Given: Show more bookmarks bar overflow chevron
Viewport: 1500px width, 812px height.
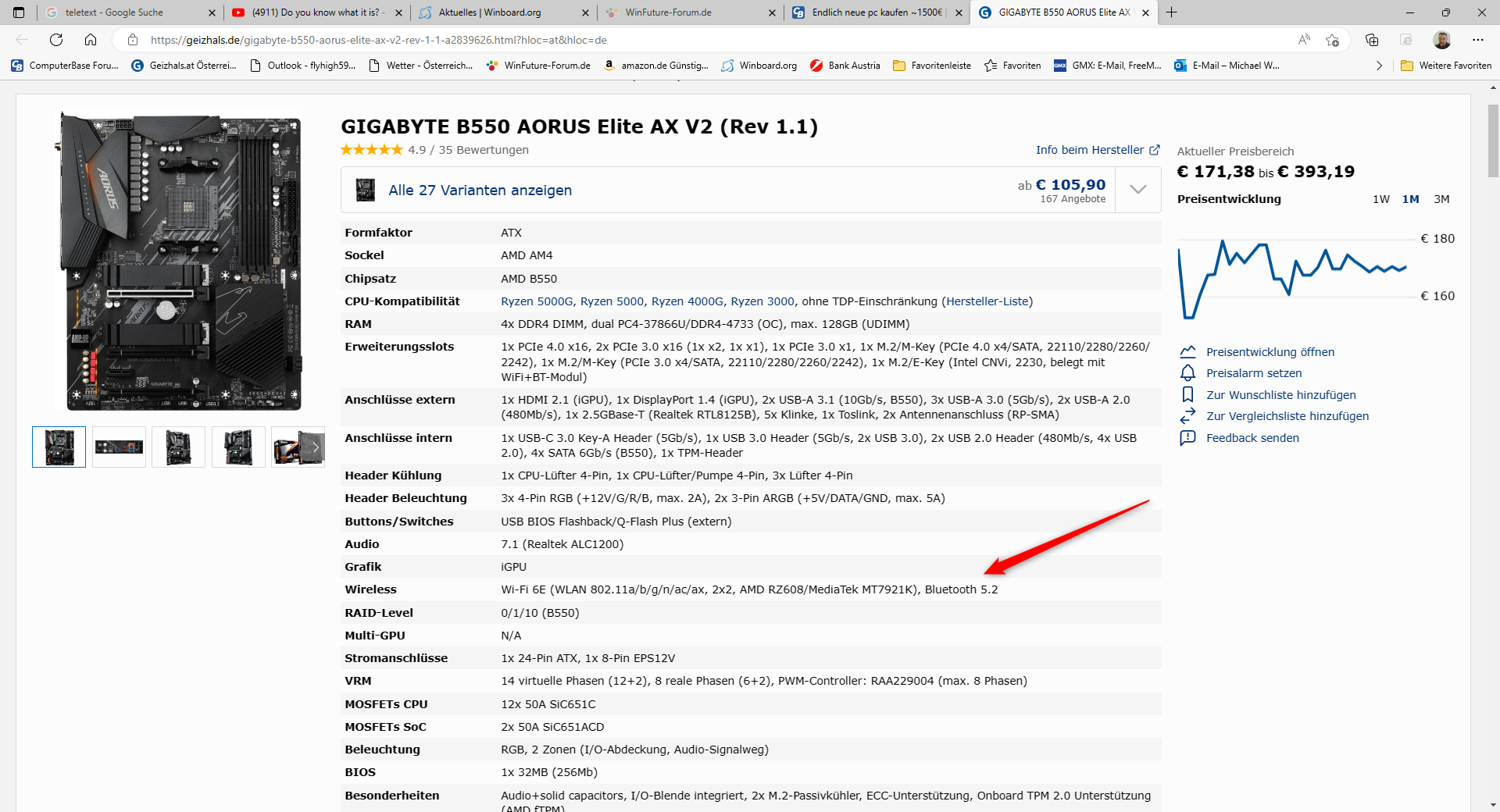Looking at the screenshot, I should 1379,66.
